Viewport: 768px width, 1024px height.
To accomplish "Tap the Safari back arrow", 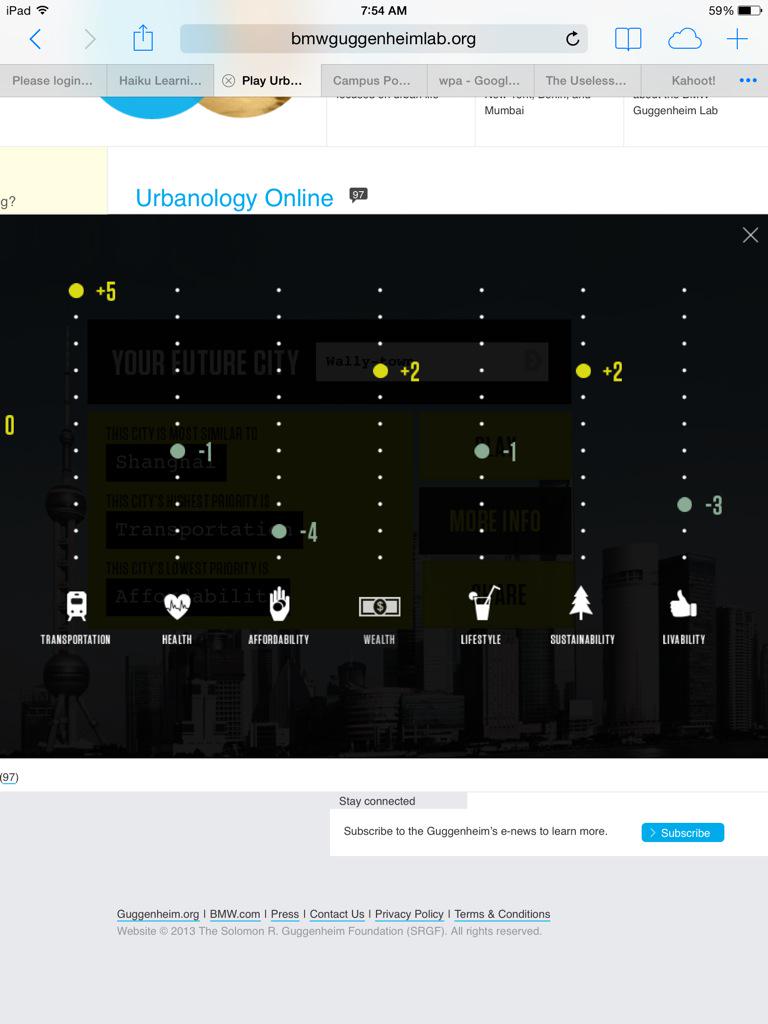I will click(36, 39).
